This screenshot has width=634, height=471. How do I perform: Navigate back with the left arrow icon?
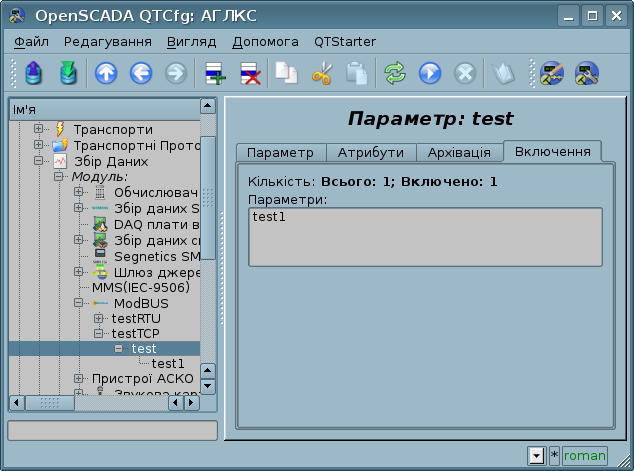tap(140, 73)
